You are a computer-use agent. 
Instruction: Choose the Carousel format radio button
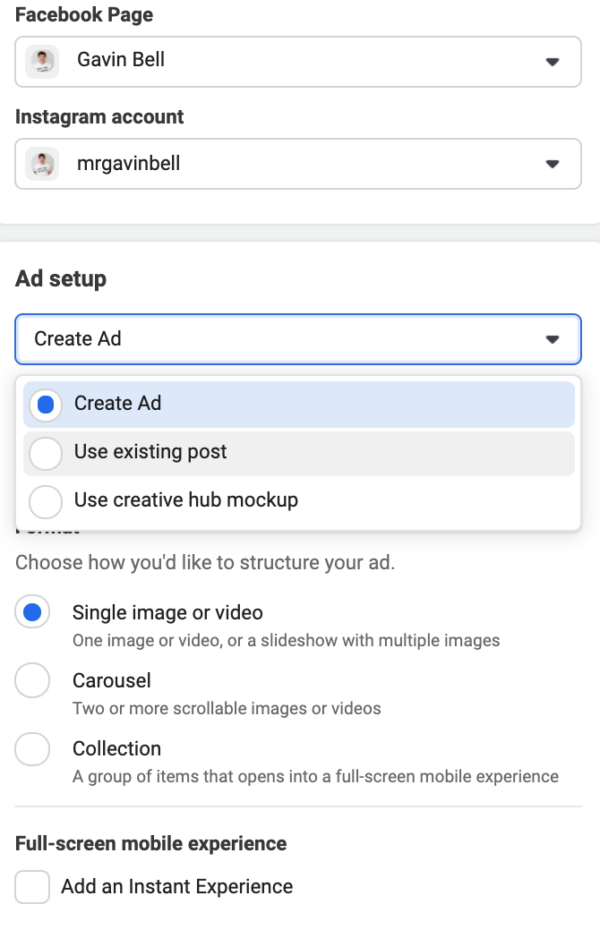[32, 680]
